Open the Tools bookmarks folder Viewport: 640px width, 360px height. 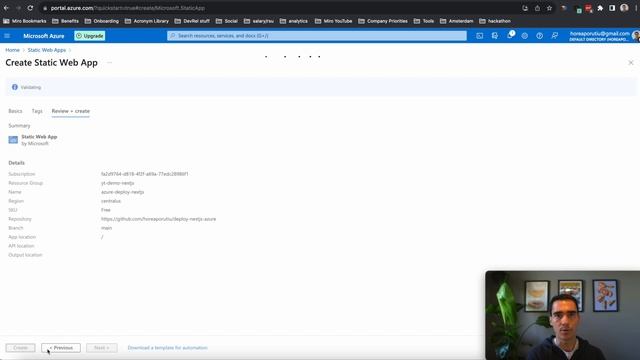tap(424, 21)
